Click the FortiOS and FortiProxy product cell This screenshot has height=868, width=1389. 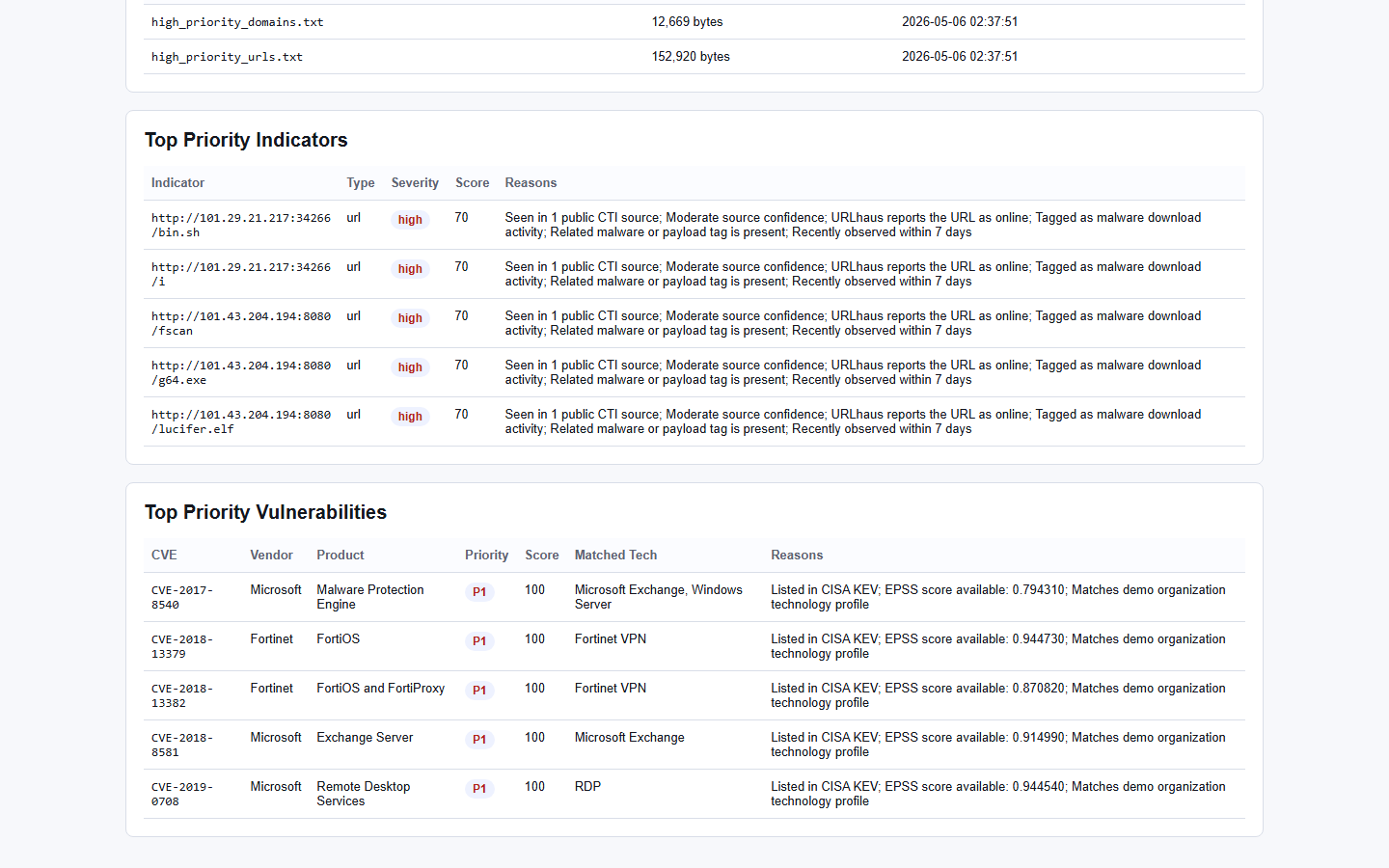point(381,689)
